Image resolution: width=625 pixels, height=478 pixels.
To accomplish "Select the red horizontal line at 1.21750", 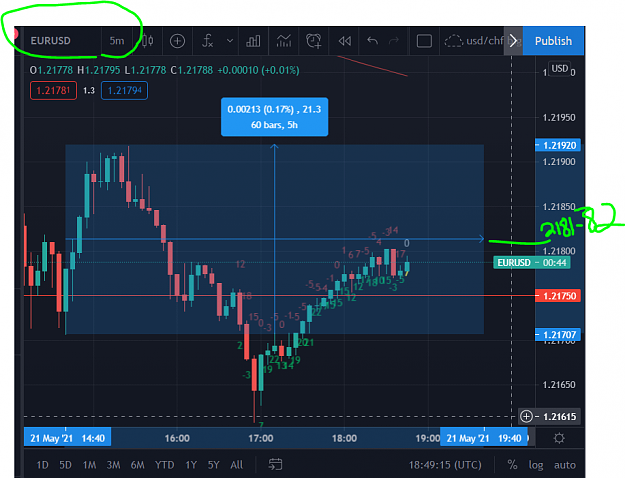I will (279, 296).
